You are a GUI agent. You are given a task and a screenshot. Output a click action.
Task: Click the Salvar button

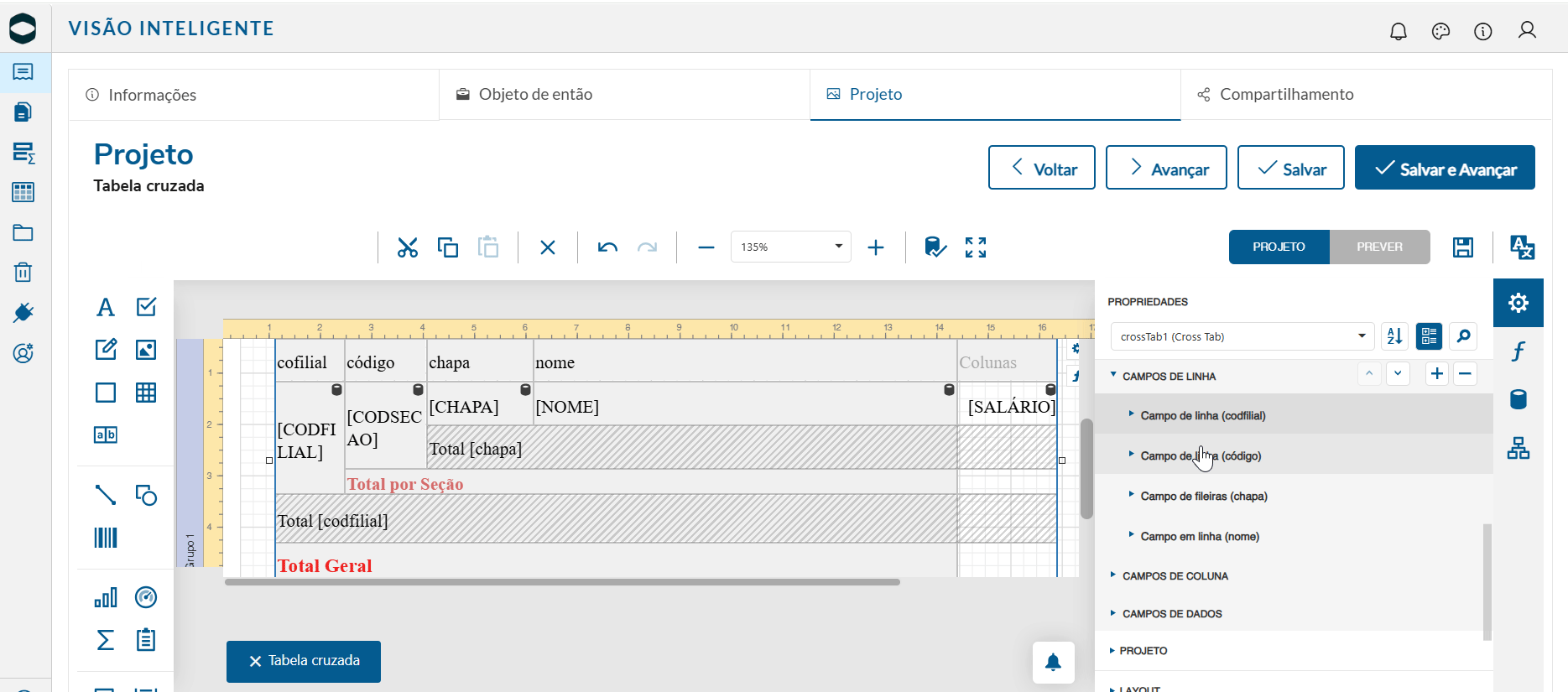point(1291,168)
